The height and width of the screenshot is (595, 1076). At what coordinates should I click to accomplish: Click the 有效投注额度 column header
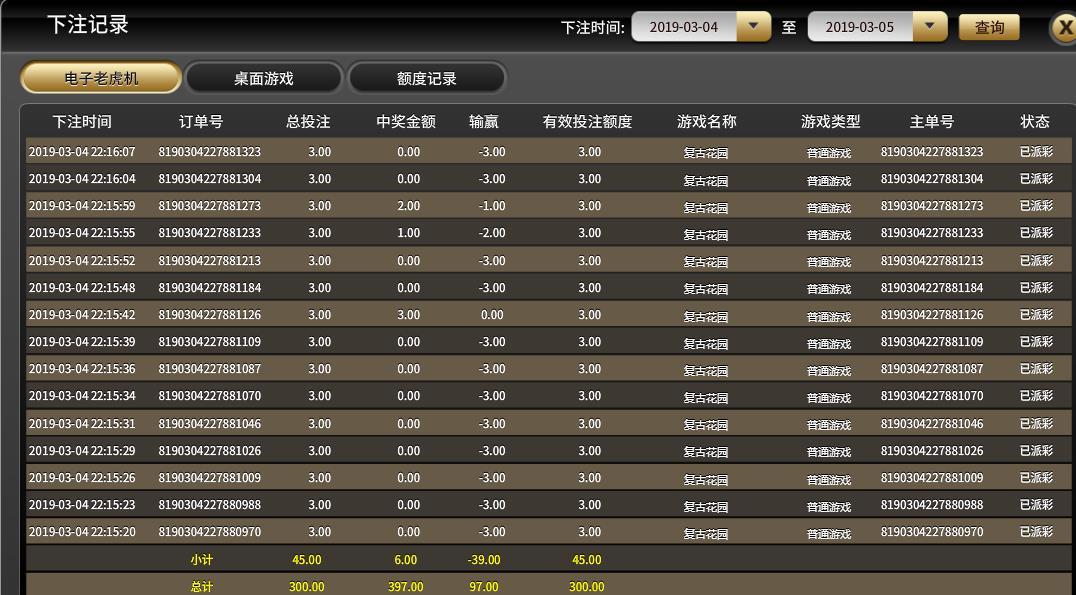[587, 122]
